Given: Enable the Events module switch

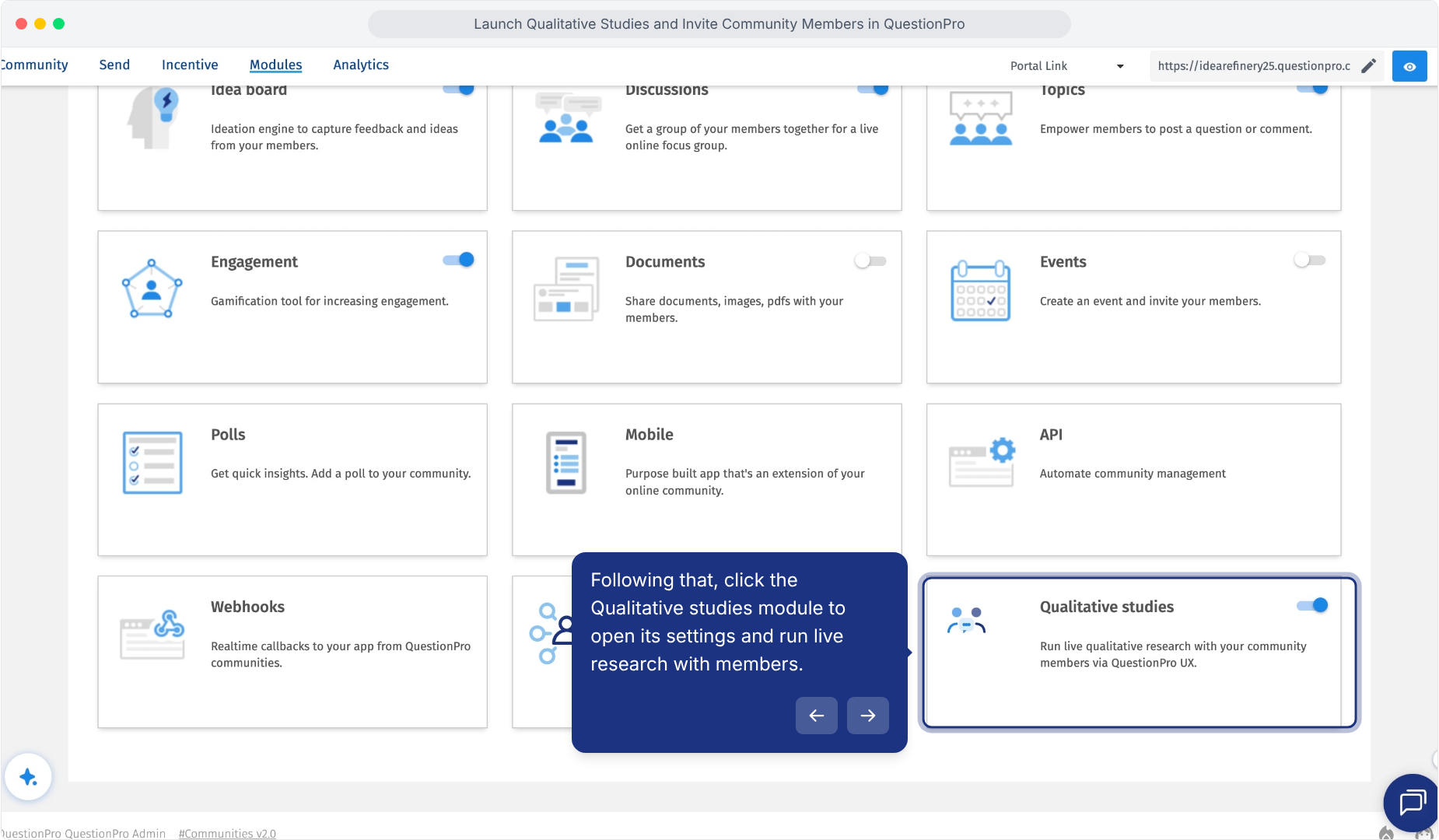Looking at the screenshot, I should click(1310, 260).
